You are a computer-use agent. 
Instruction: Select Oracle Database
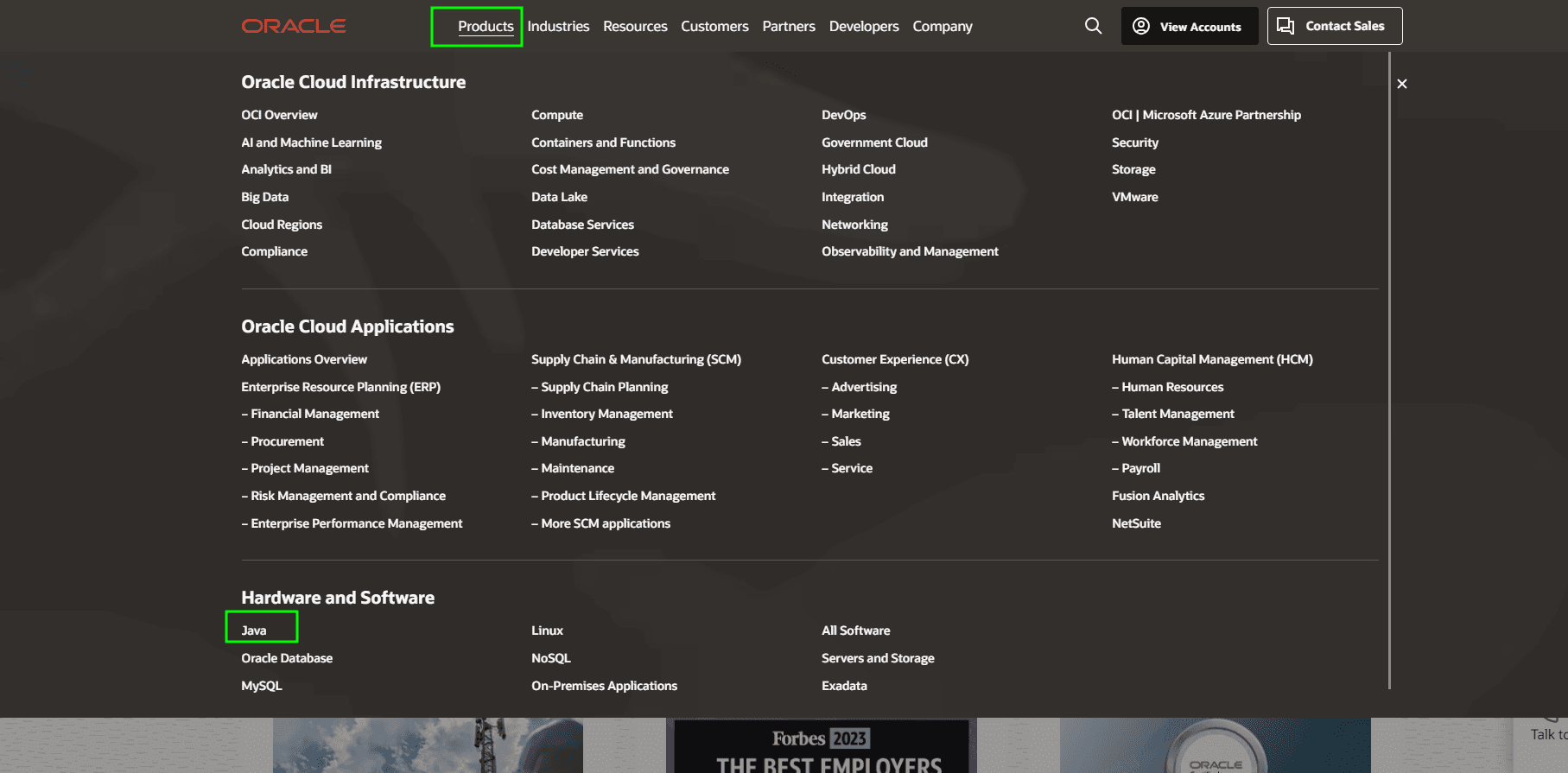point(287,658)
